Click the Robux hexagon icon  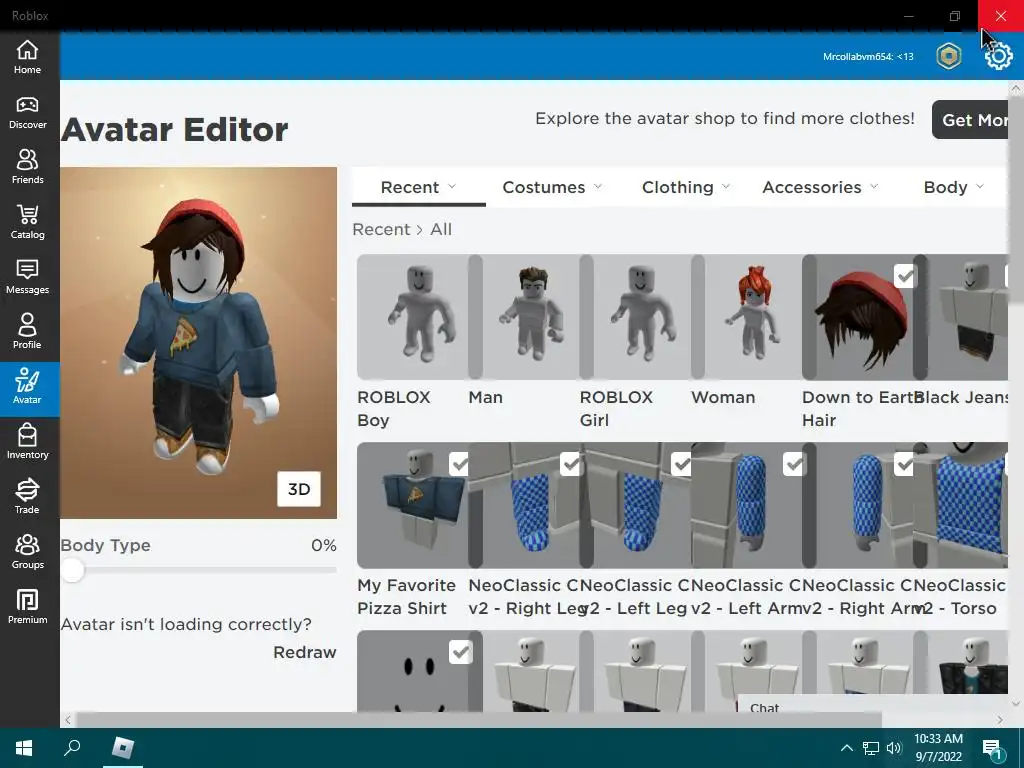coord(948,56)
